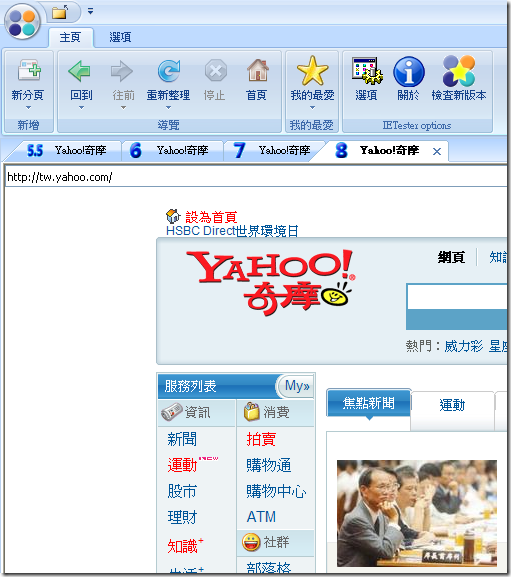This screenshot has height=577, width=511.
Task: Open the 拍賣 service link
Action: [x=261, y=439]
